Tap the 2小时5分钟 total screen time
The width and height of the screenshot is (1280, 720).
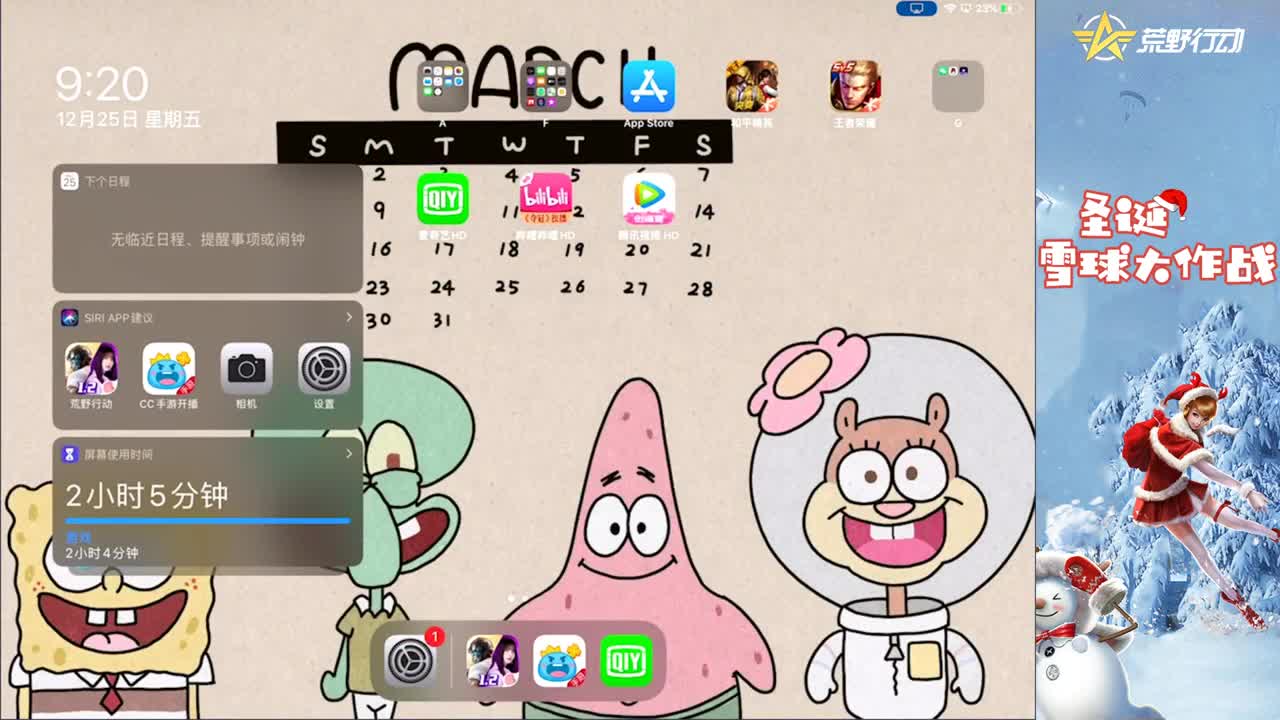[147, 495]
